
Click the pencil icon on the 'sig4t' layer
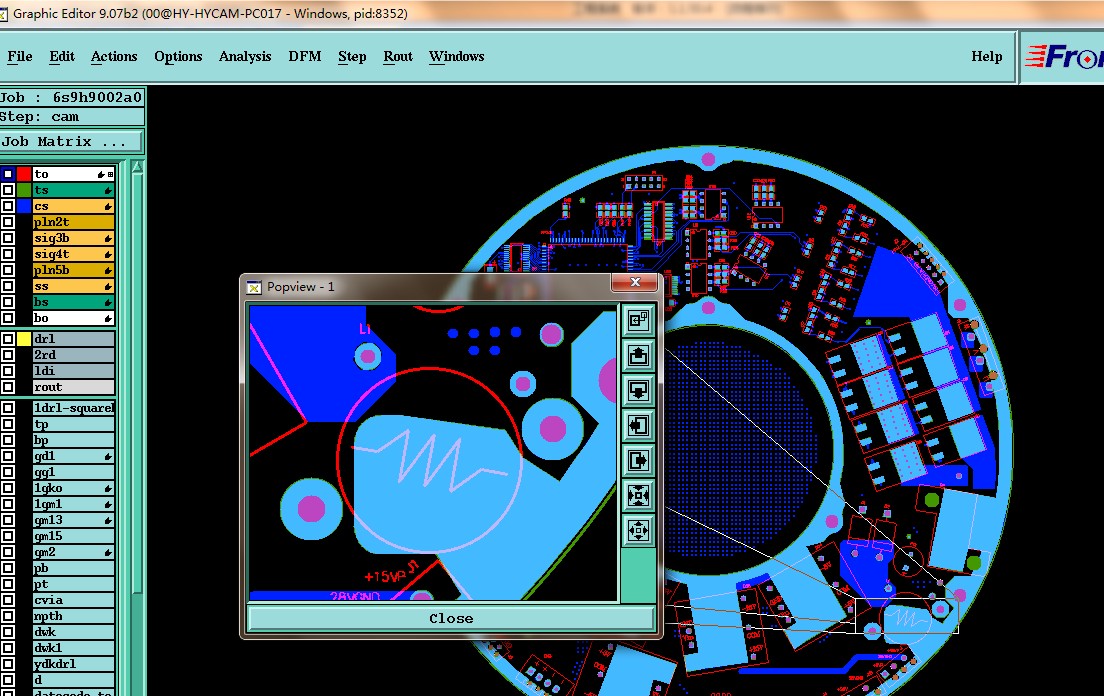click(108, 255)
